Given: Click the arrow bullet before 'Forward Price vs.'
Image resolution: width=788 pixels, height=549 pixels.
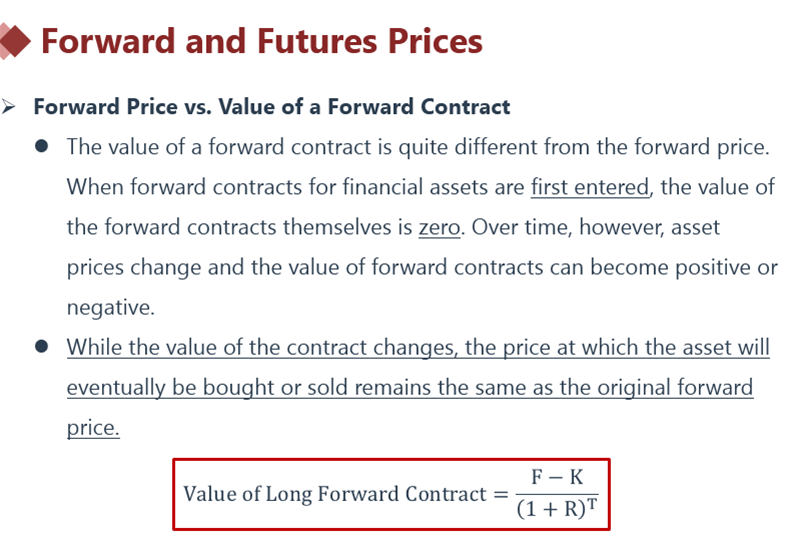Looking at the screenshot, I should tap(10, 107).
